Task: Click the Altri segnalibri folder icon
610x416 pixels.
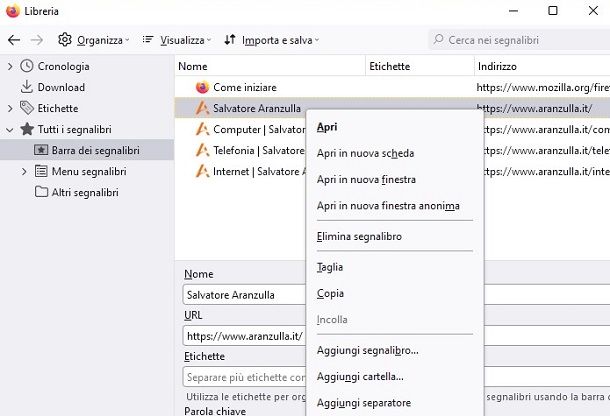Action: pos(41,191)
